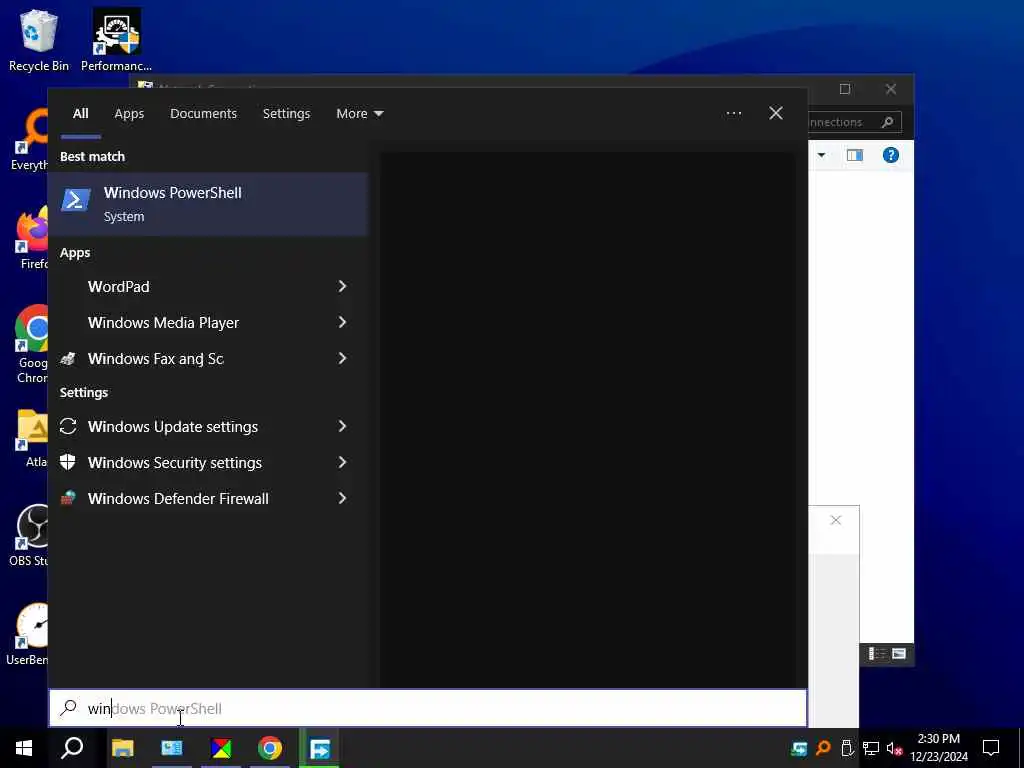Image resolution: width=1024 pixels, height=768 pixels.
Task: Click the remote desktop tray icon
Action: click(799, 748)
